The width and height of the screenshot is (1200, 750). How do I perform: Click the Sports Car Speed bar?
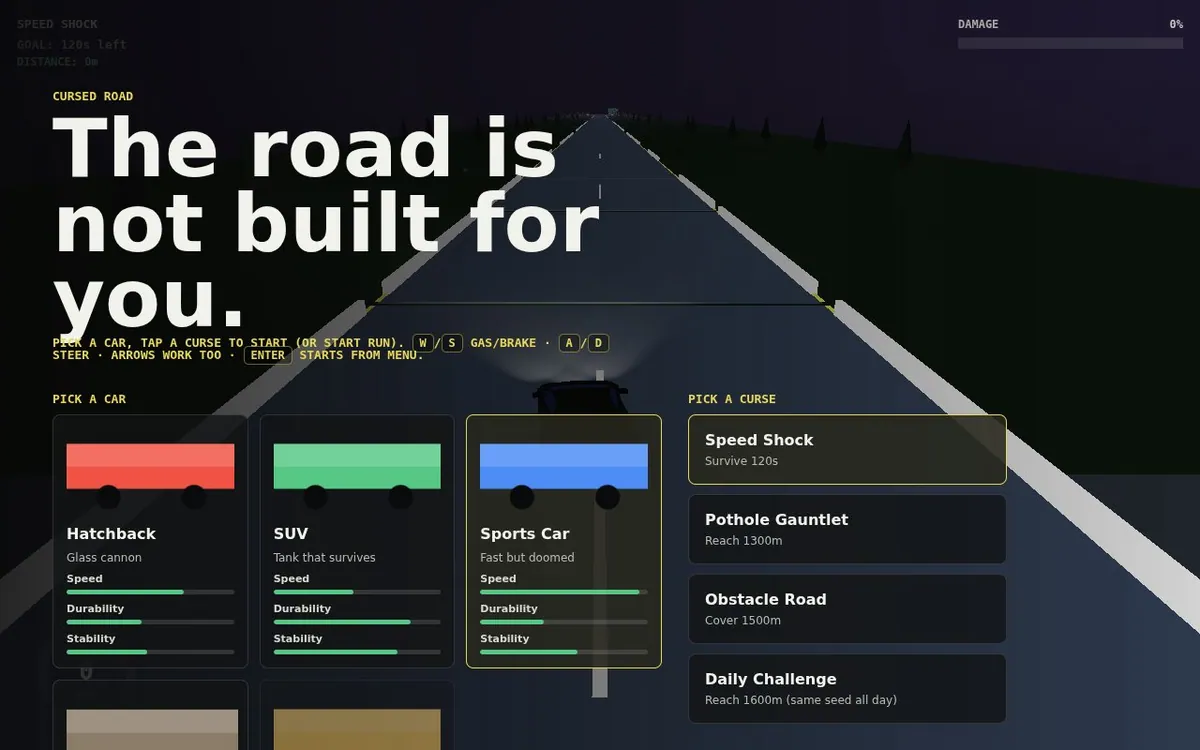tap(564, 592)
